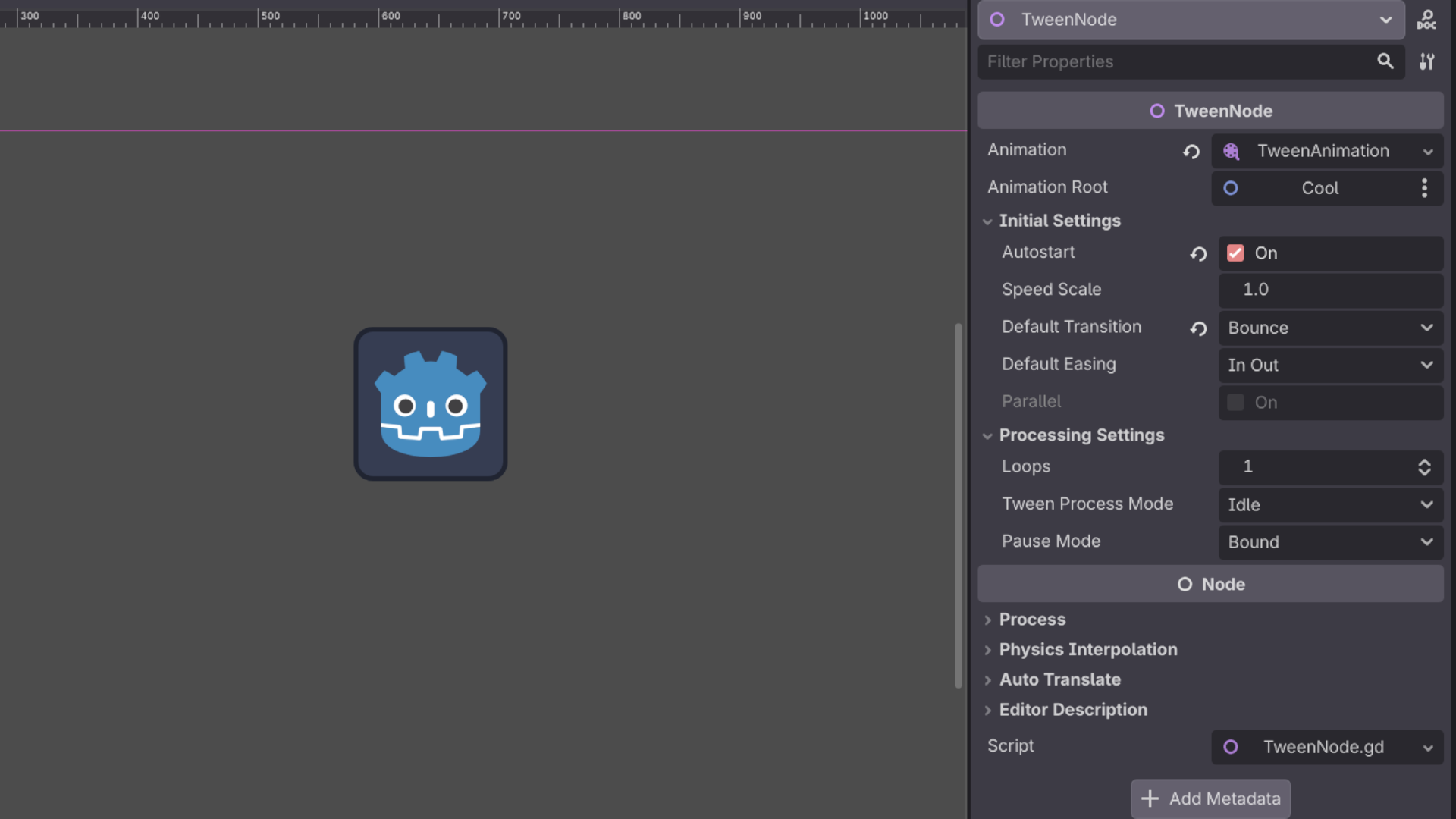Open the inspector property tools icon

(x=1426, y=61)
